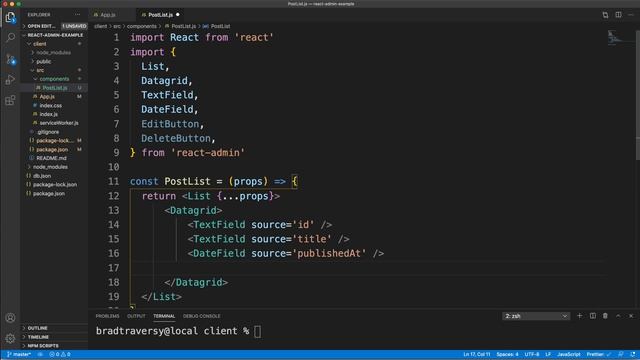640x360 pixels.
Task: Place cursor on empty line 17
Action: click(367, 268)
